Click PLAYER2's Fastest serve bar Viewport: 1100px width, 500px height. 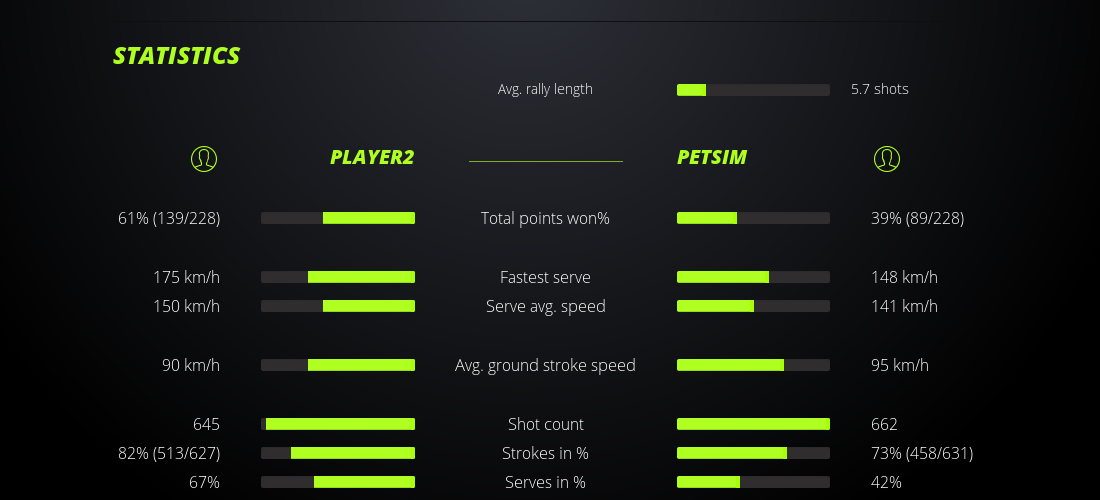click(x=338, y=277)
